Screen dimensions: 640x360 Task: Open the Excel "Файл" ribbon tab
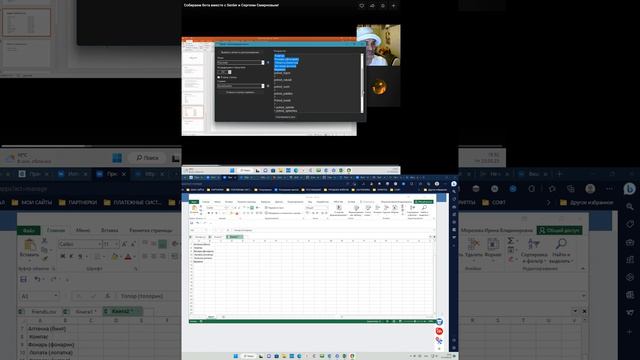point(194,202)
